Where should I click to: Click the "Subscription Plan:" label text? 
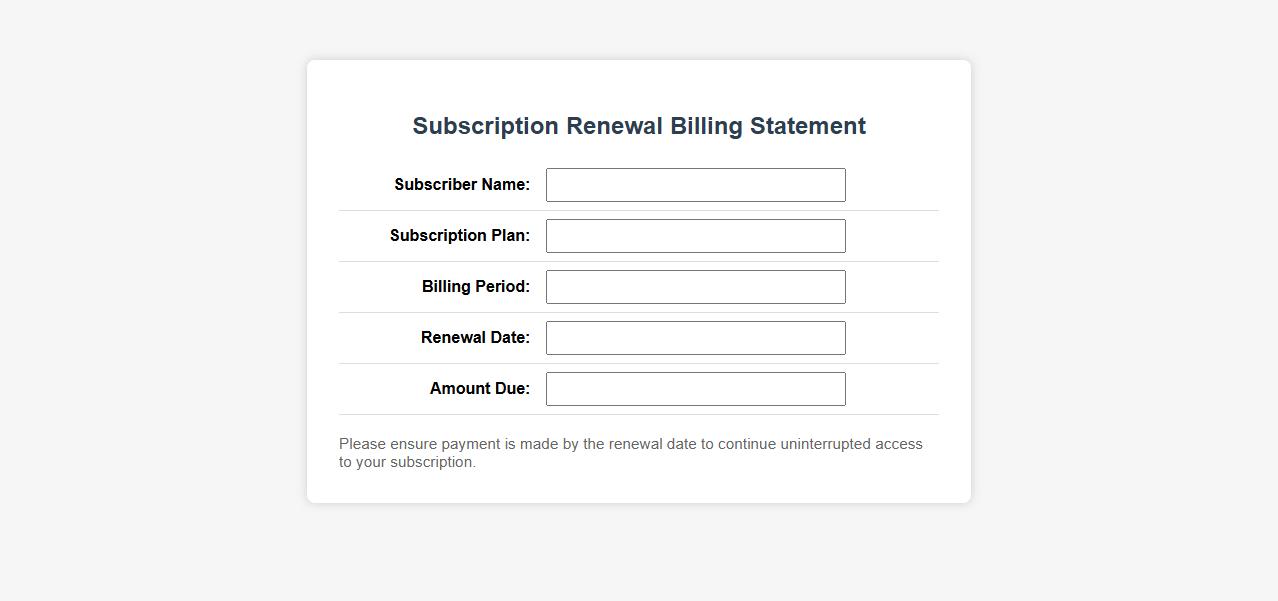coord(460,236)
